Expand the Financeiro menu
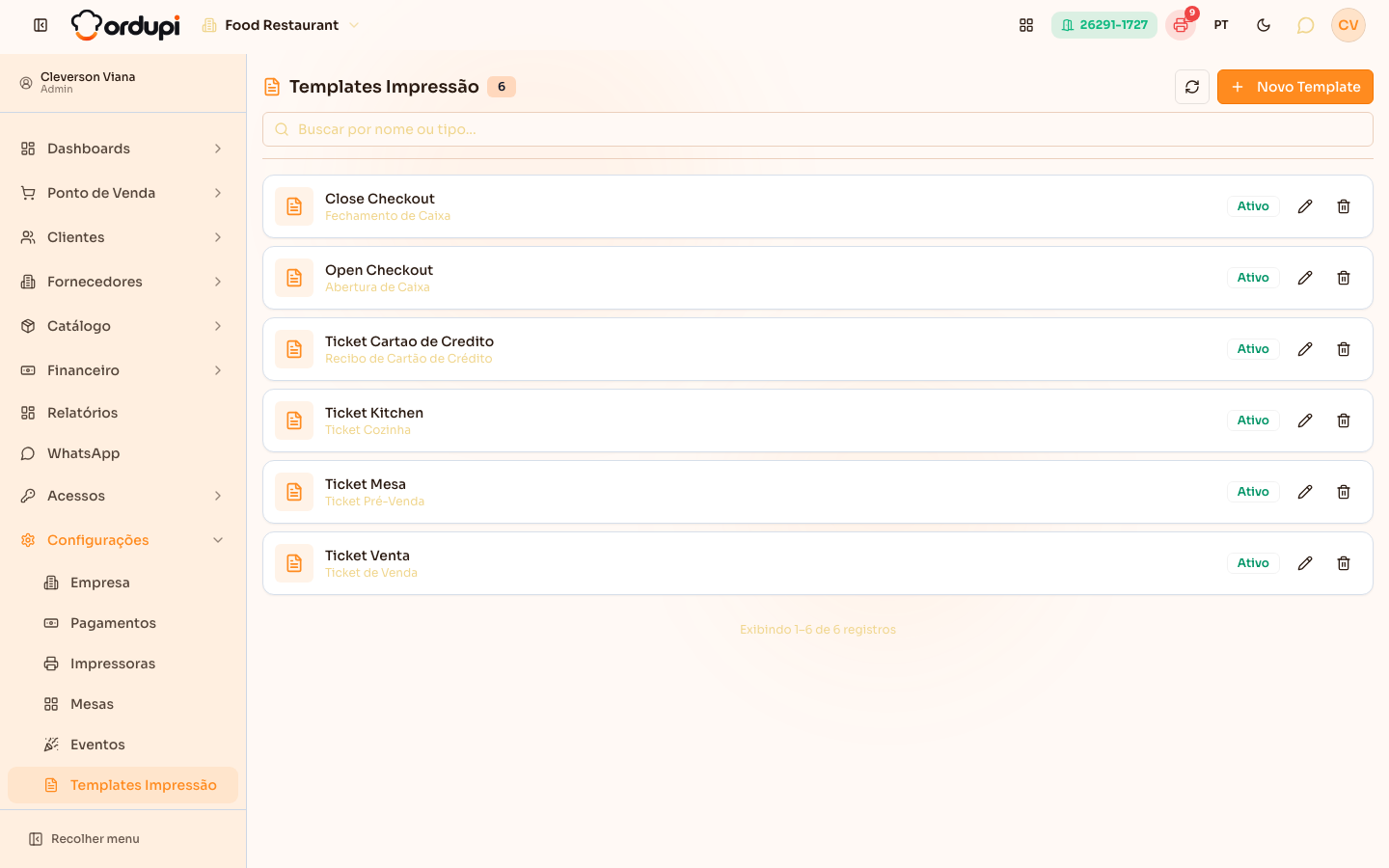 [x=123, y=370]
